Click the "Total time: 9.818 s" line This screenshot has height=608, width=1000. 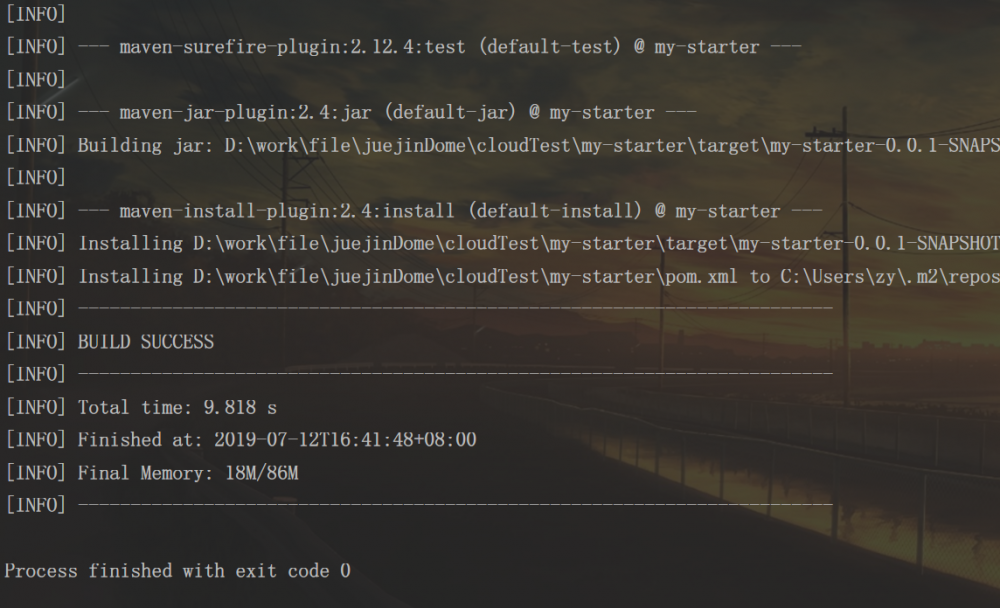[x=178, y=407]
